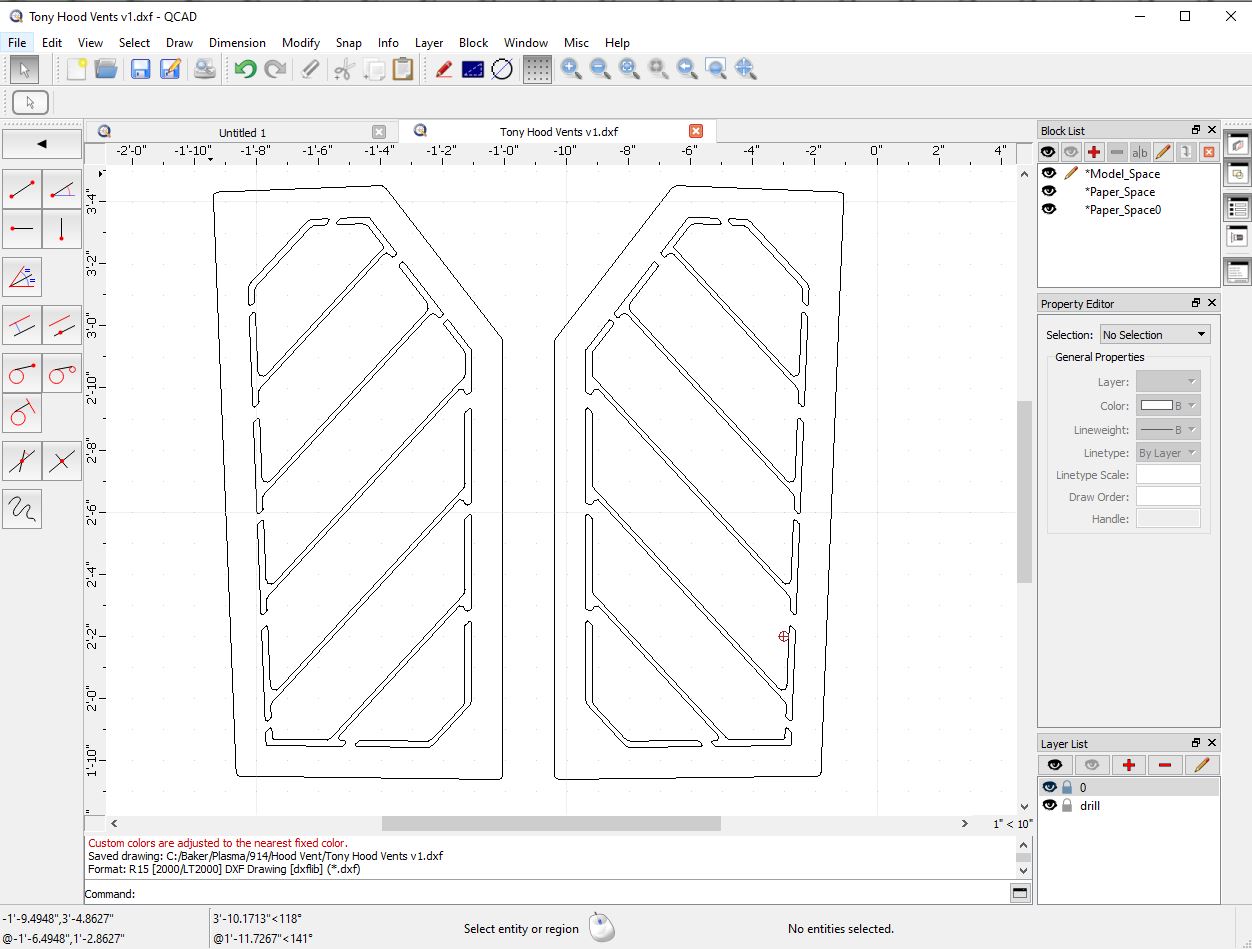Toggle visibility of *Paper_Space0 block
This screenshot has width=1252, height=949.
coord(1049,209)
